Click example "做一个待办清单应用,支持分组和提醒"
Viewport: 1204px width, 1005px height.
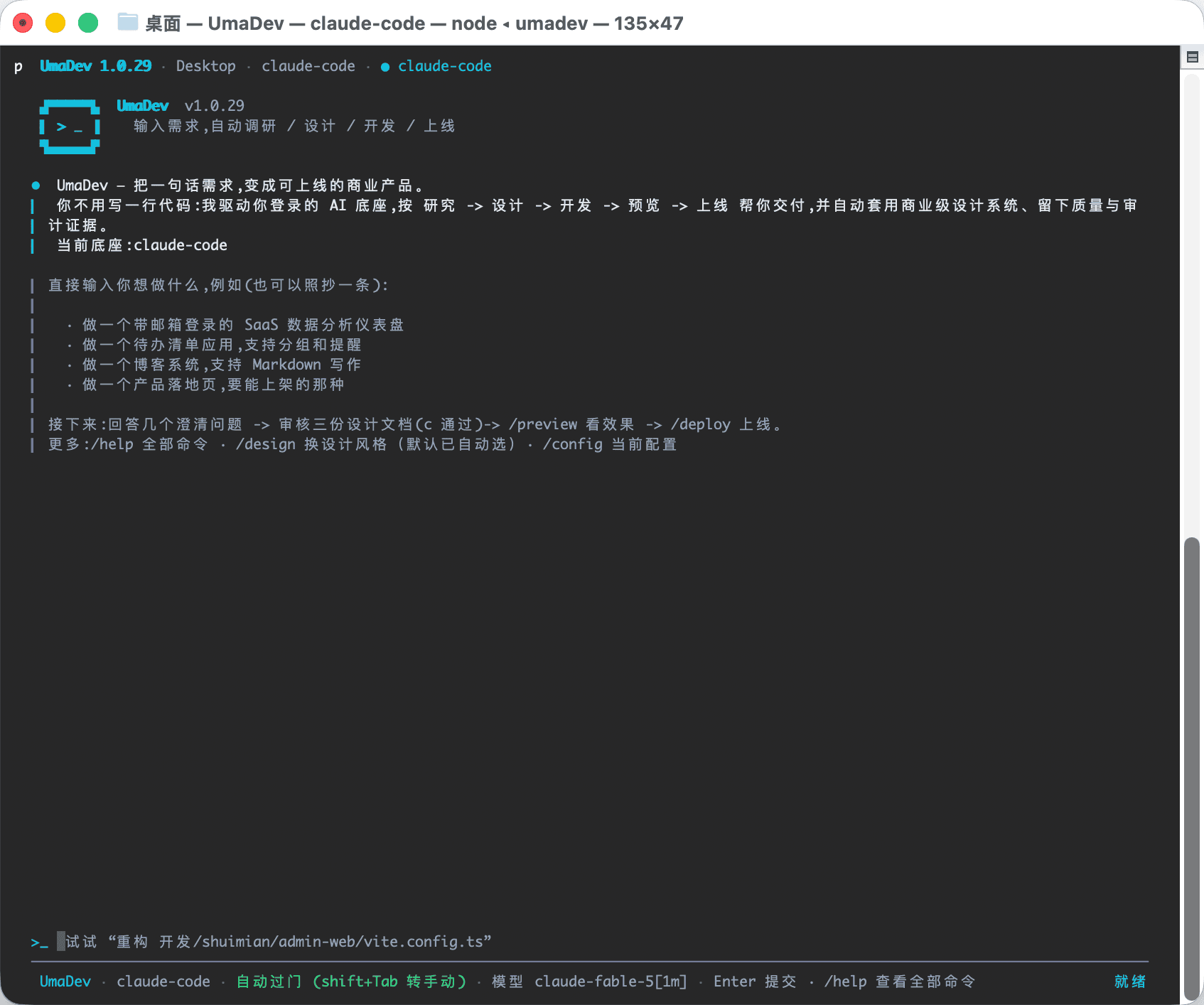pos(222,345)
